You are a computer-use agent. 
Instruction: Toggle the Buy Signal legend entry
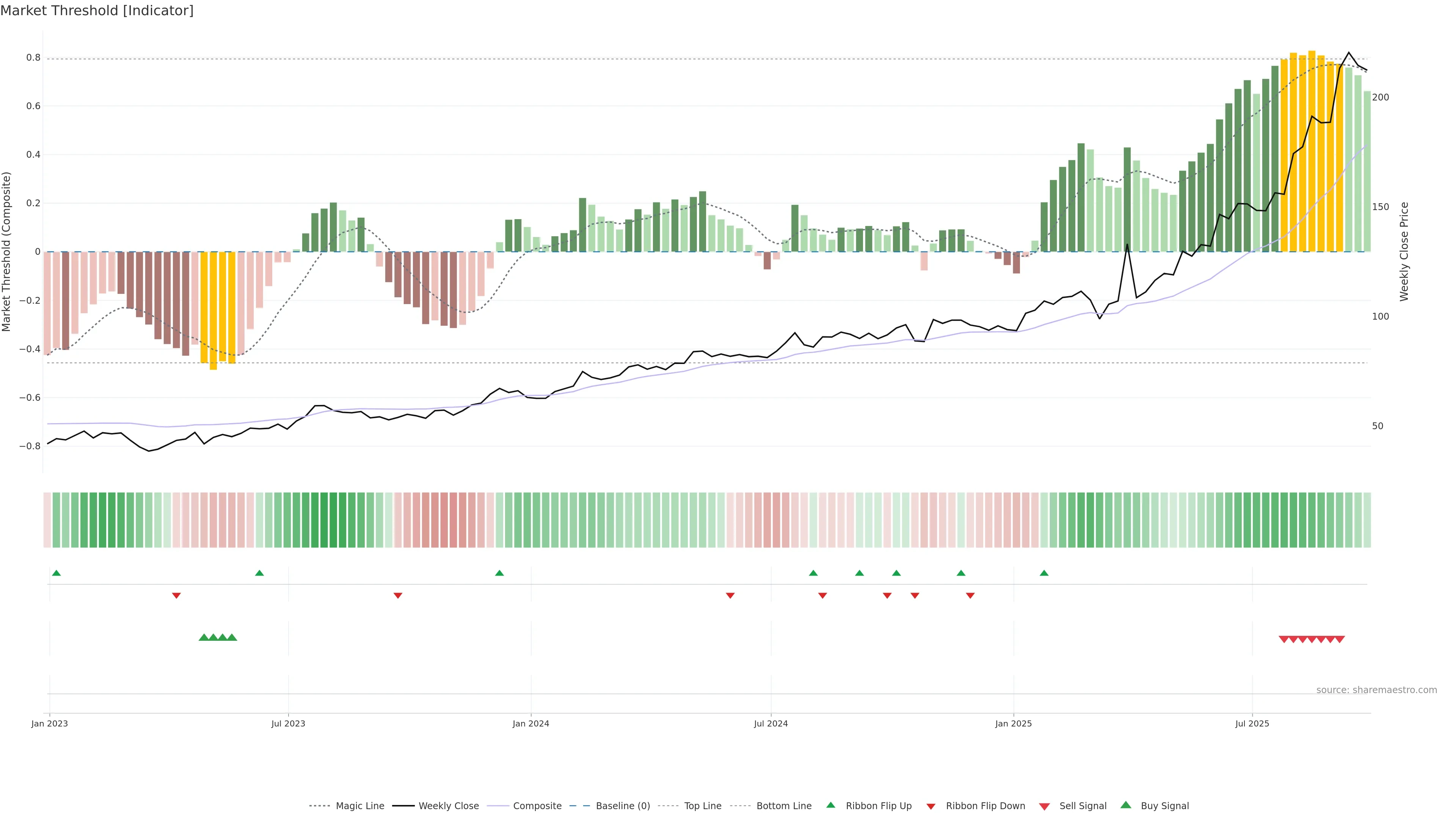1164,806
